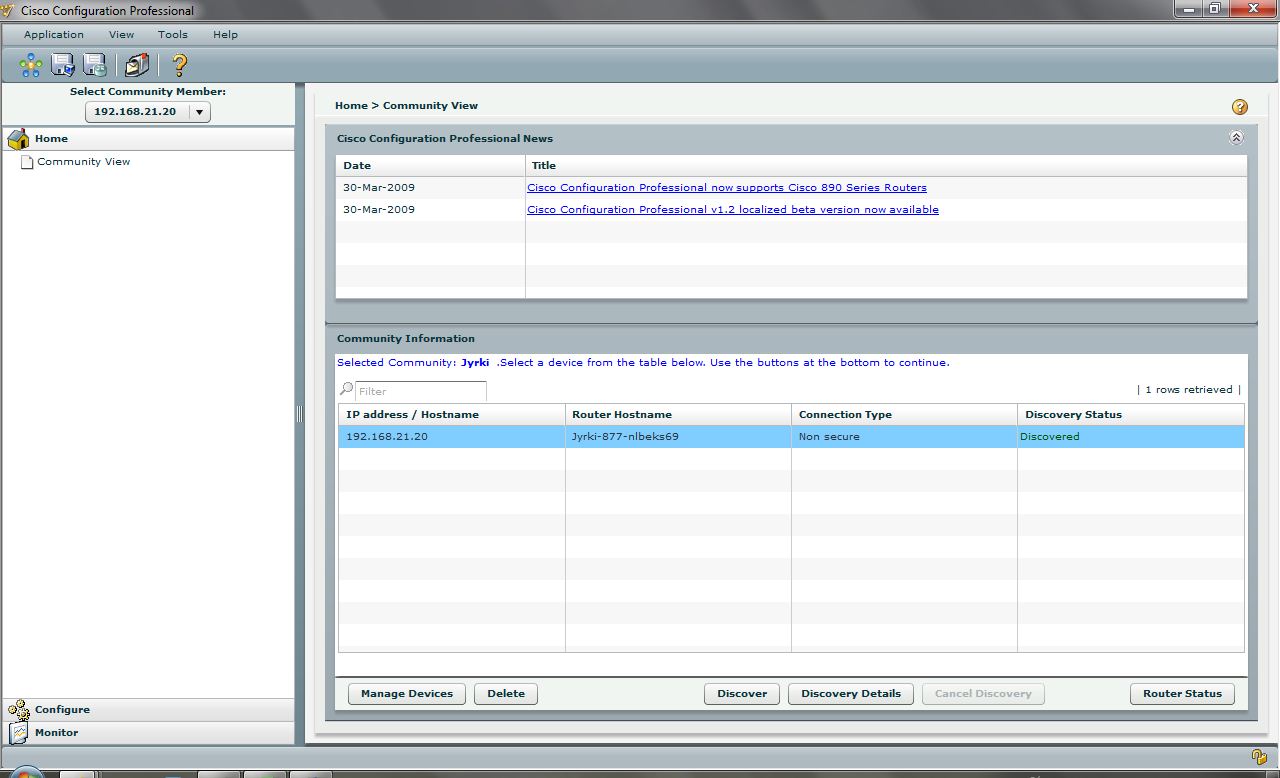
Task: Switch to the Monitor section
Action: pos(149,733)
